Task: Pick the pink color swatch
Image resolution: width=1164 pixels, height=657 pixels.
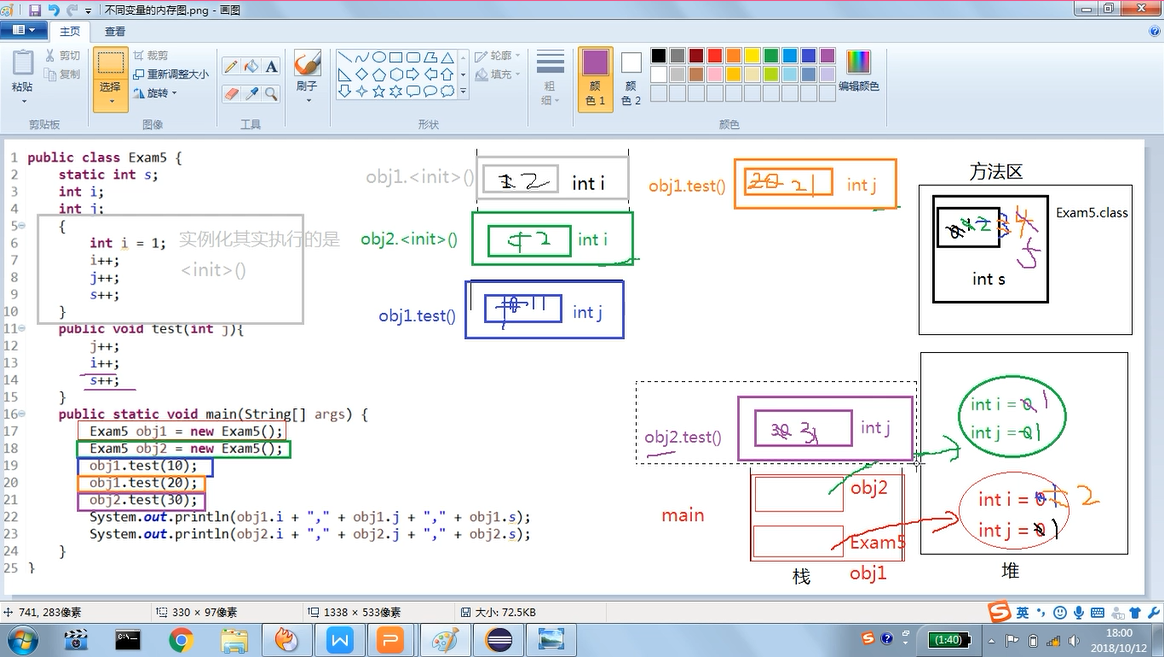Action: point(715,74)
